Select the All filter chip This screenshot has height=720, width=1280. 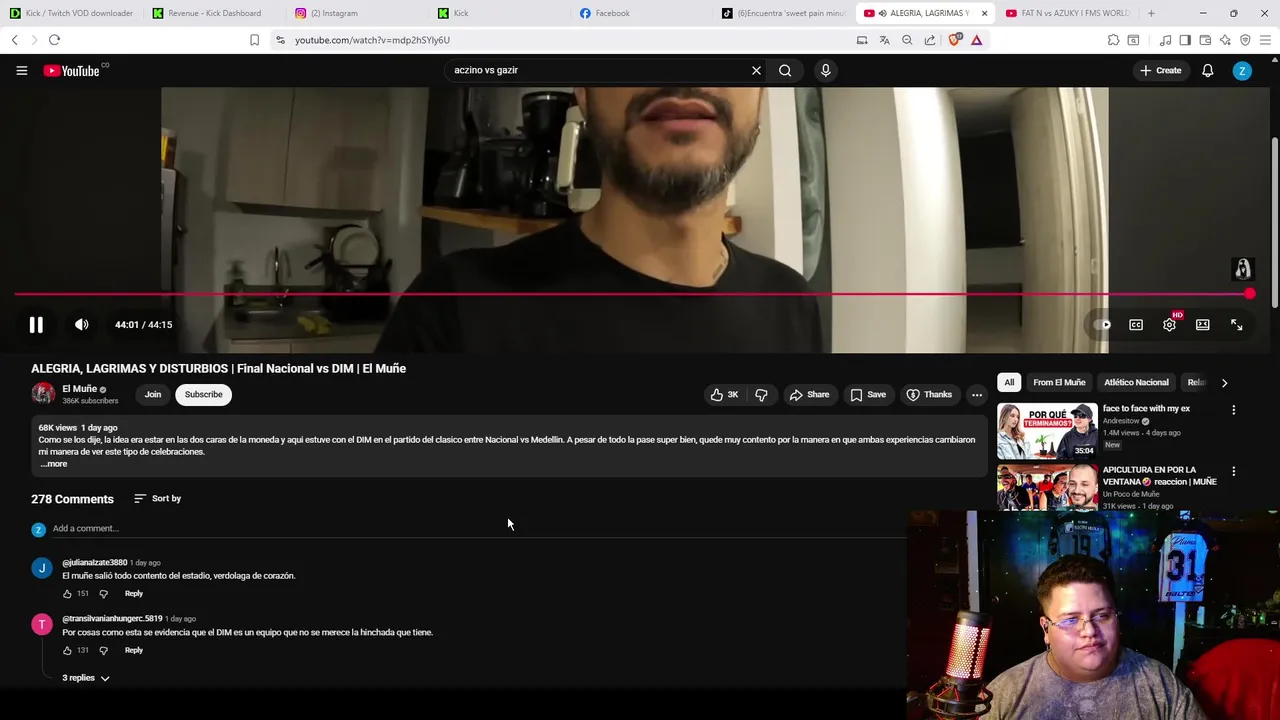pyautogui.click(x=1009, y=382)
